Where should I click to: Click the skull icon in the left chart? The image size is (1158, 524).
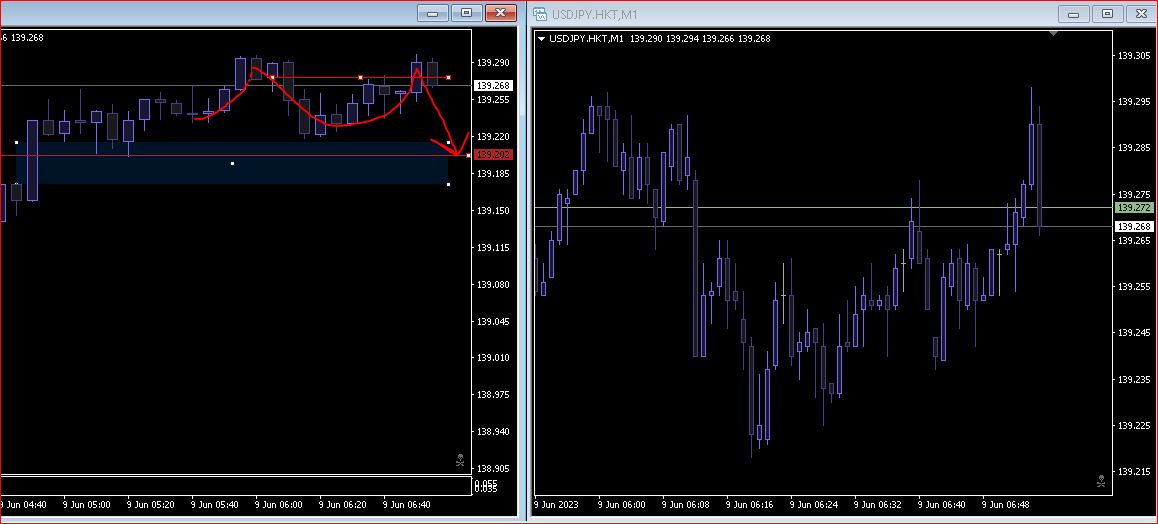pyautogui.click(x=460, y=461)
